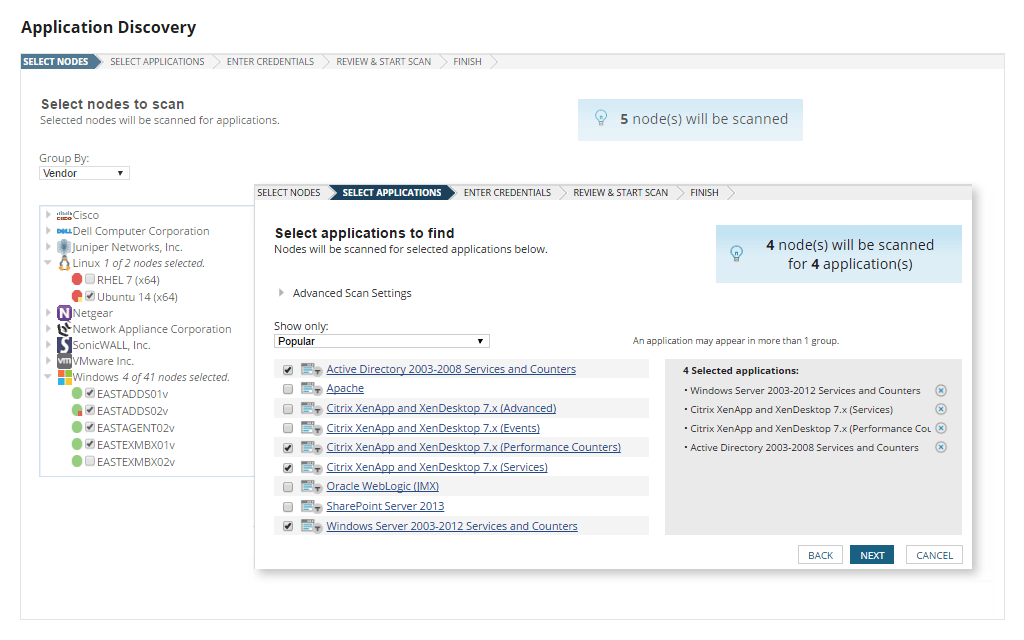
Task: Click the VMware Inc. vendor icon
Action: [63, 361]
